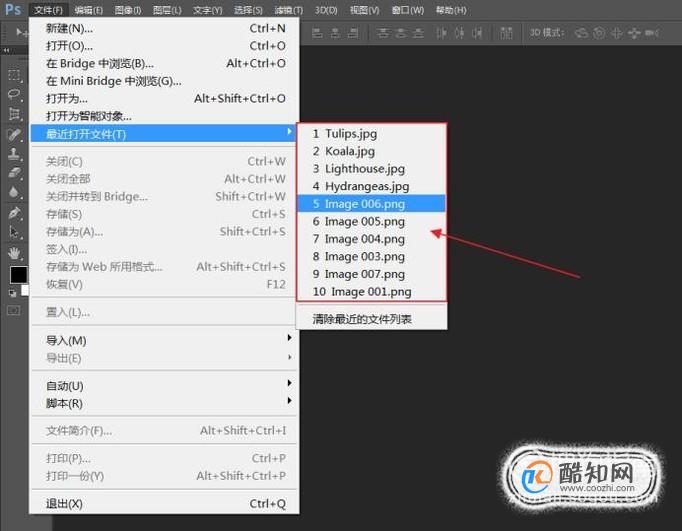Select the Lasso tool
This screenshot has height=531, width=682.
14,94
